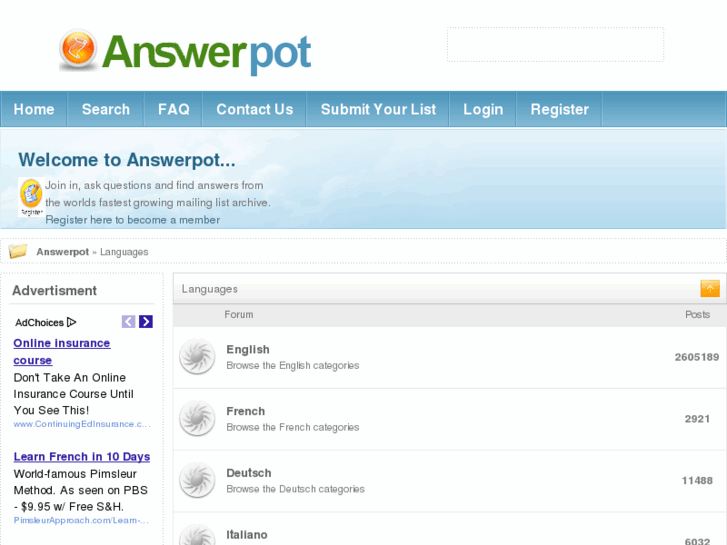The width and height of the screenshot is (727, 545).
Task: Click the French post count 2921
Action: tap(697, 418)
